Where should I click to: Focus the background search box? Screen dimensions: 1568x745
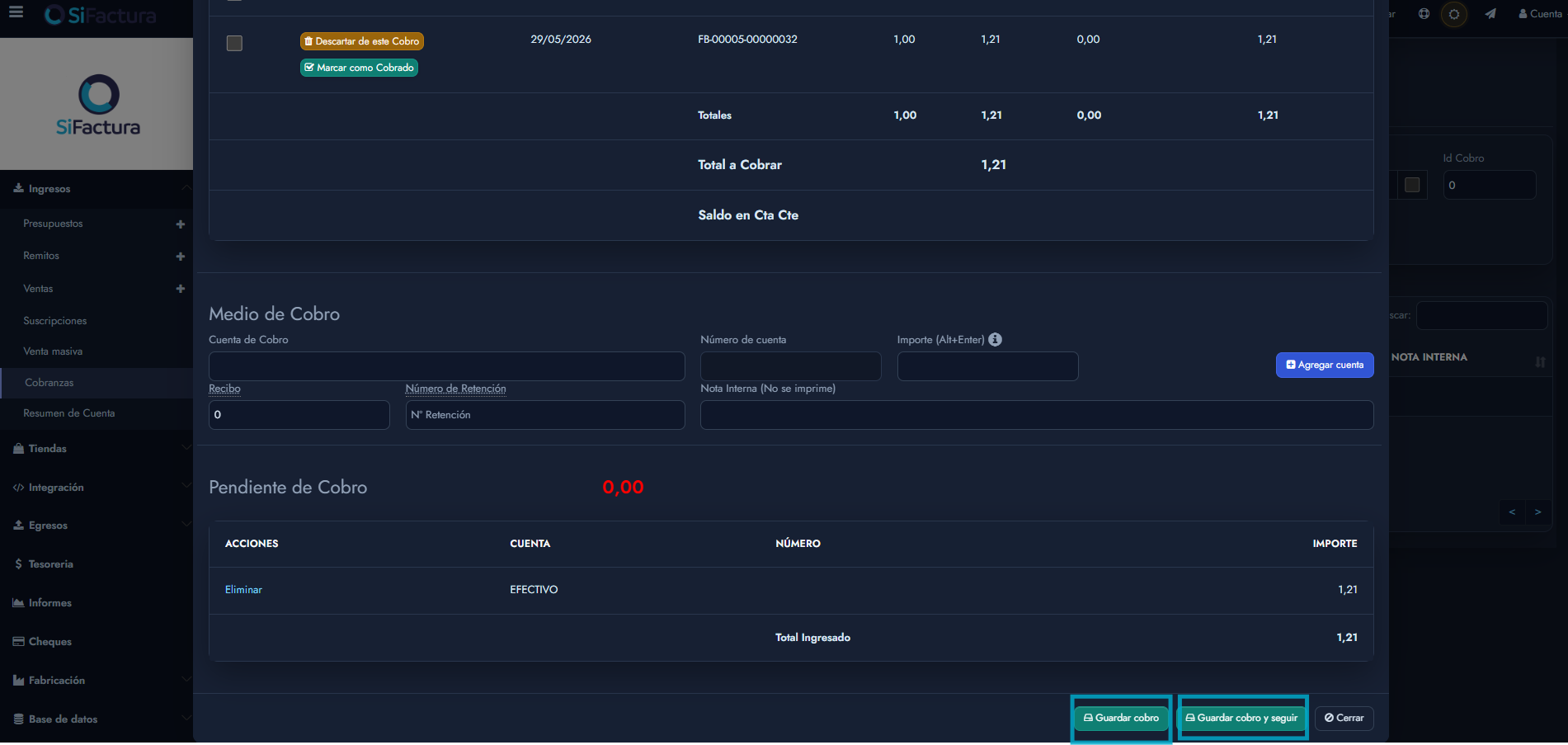pyautogui.click(x=1482, y=316)
